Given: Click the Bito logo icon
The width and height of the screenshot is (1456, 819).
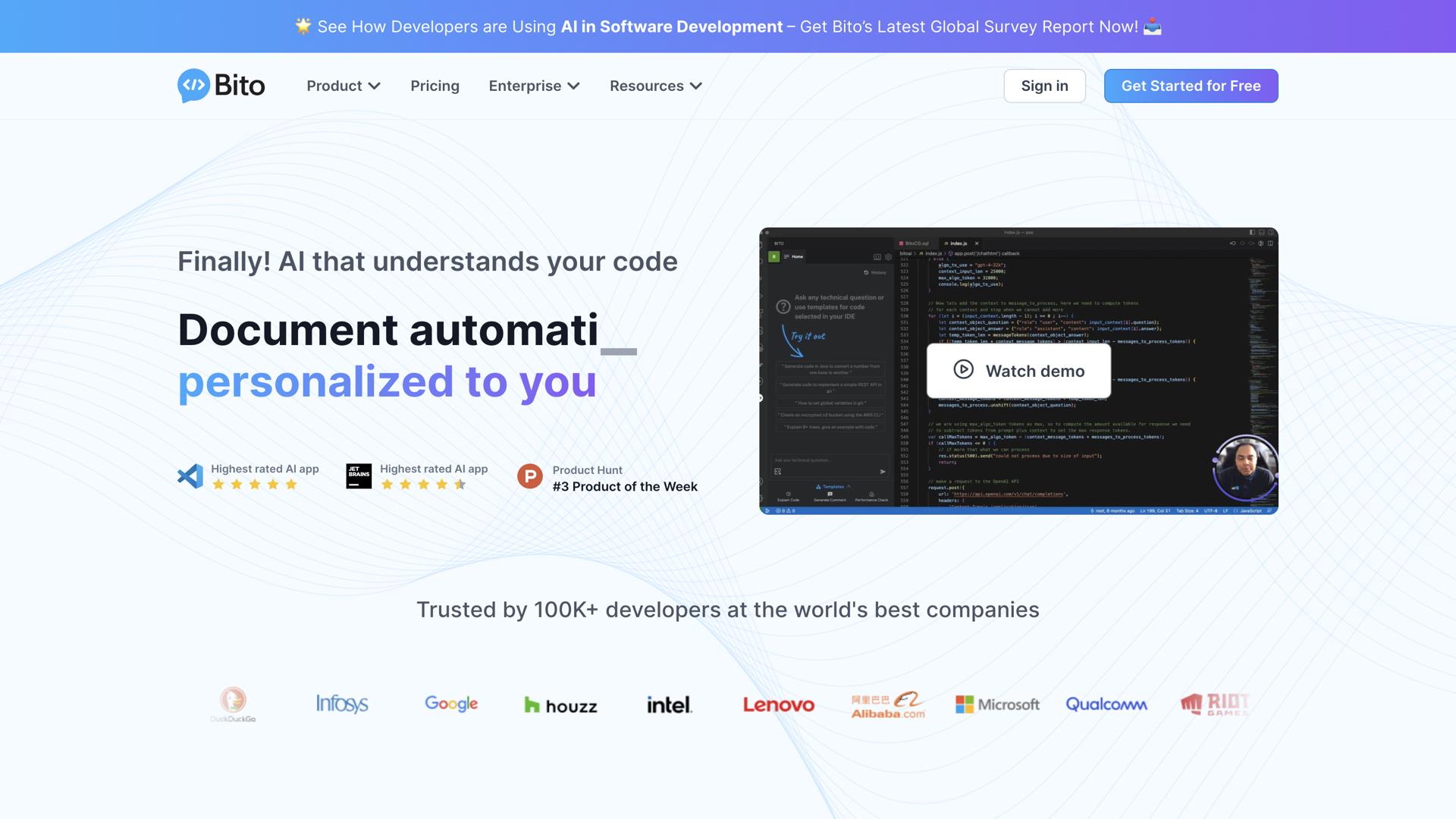Looking at the screenshot, I should [x=193, y=86].
